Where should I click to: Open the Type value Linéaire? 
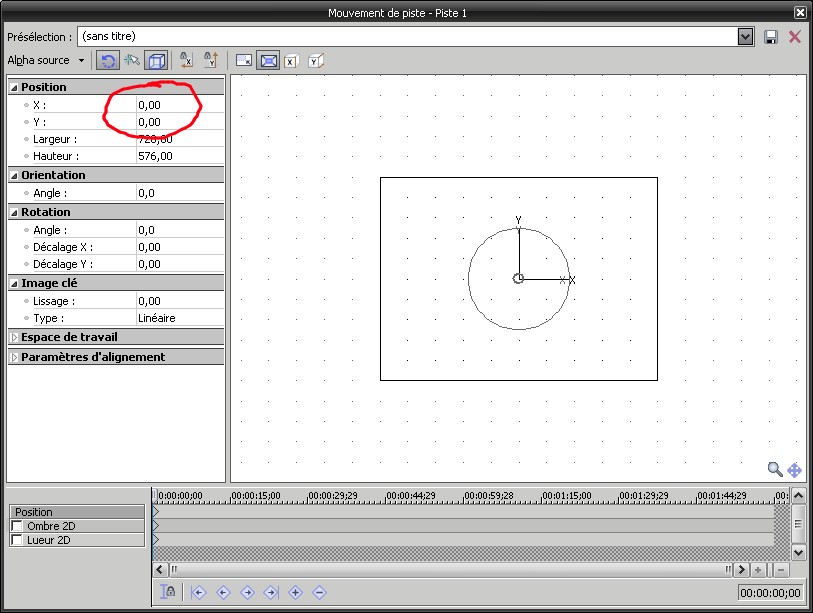[x=180, y=318]
